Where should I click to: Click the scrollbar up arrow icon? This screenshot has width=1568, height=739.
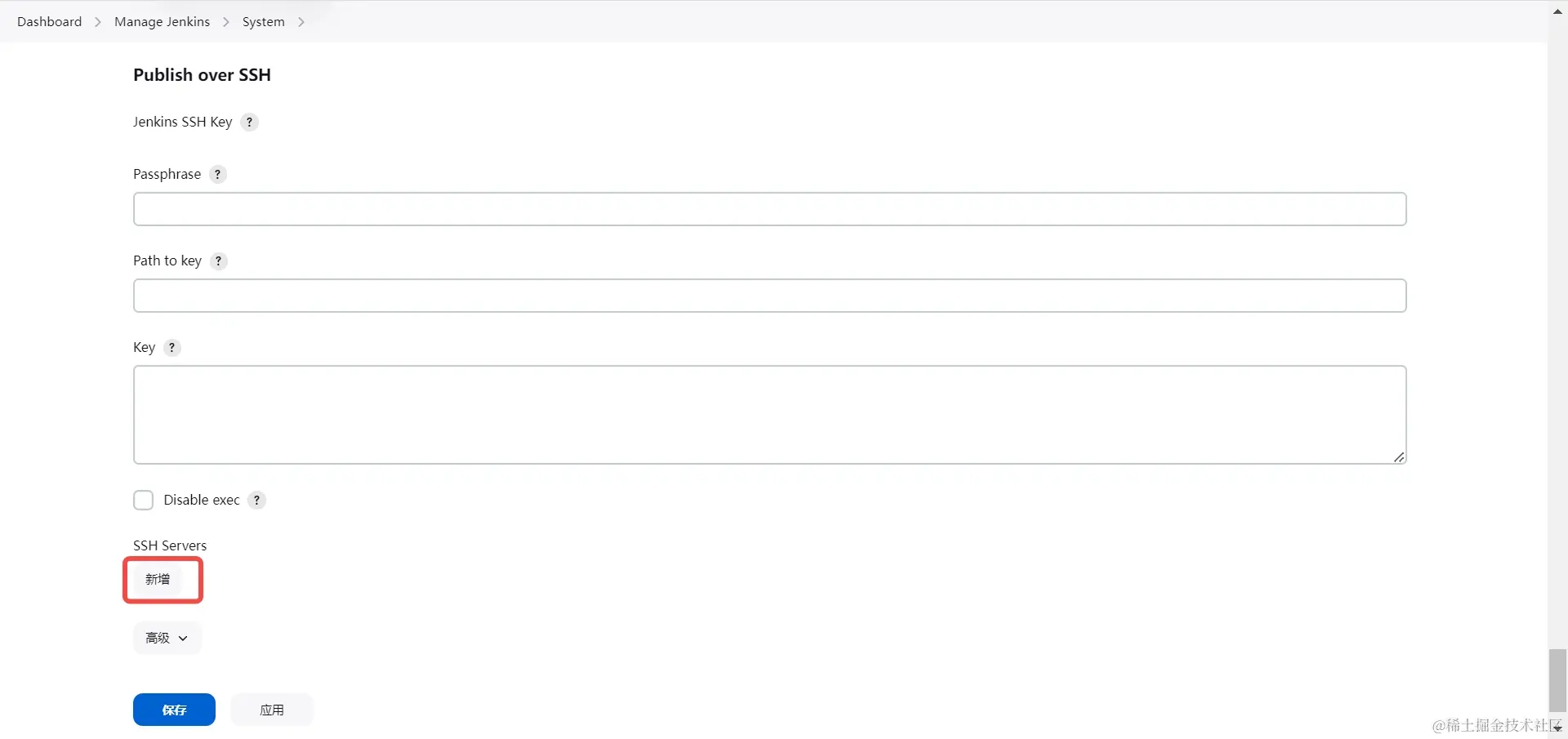1557,11
